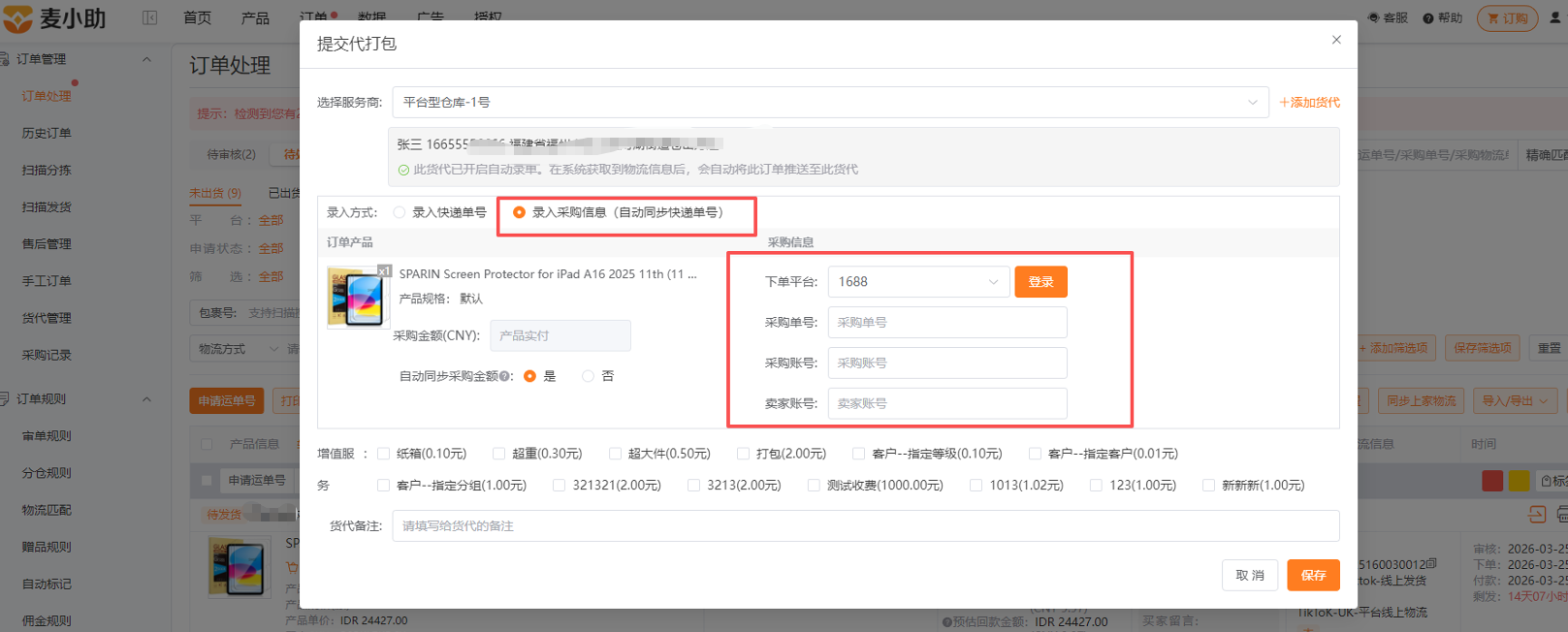Open 物流匹配 in the sidebar

(47, 510)
